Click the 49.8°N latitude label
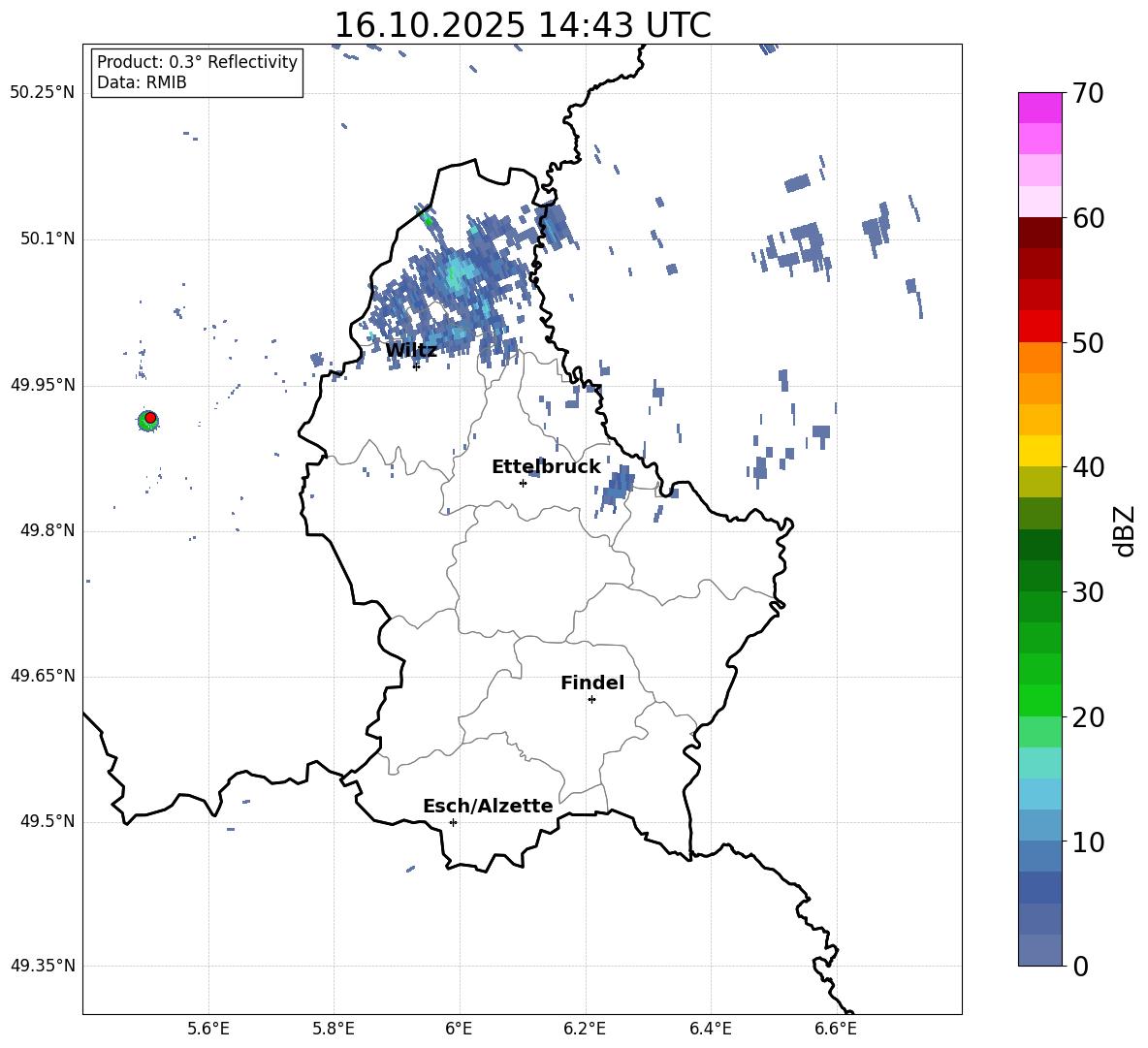Screen dimensions: 1148x1048 click(48, 530)
